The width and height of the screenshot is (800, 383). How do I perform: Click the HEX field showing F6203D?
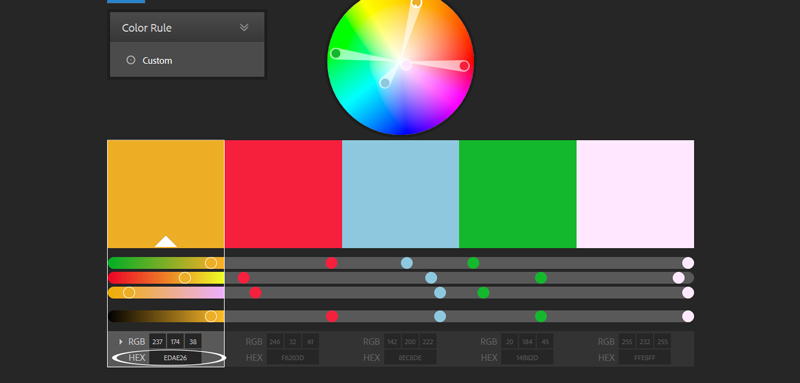(x=292, y=358)
